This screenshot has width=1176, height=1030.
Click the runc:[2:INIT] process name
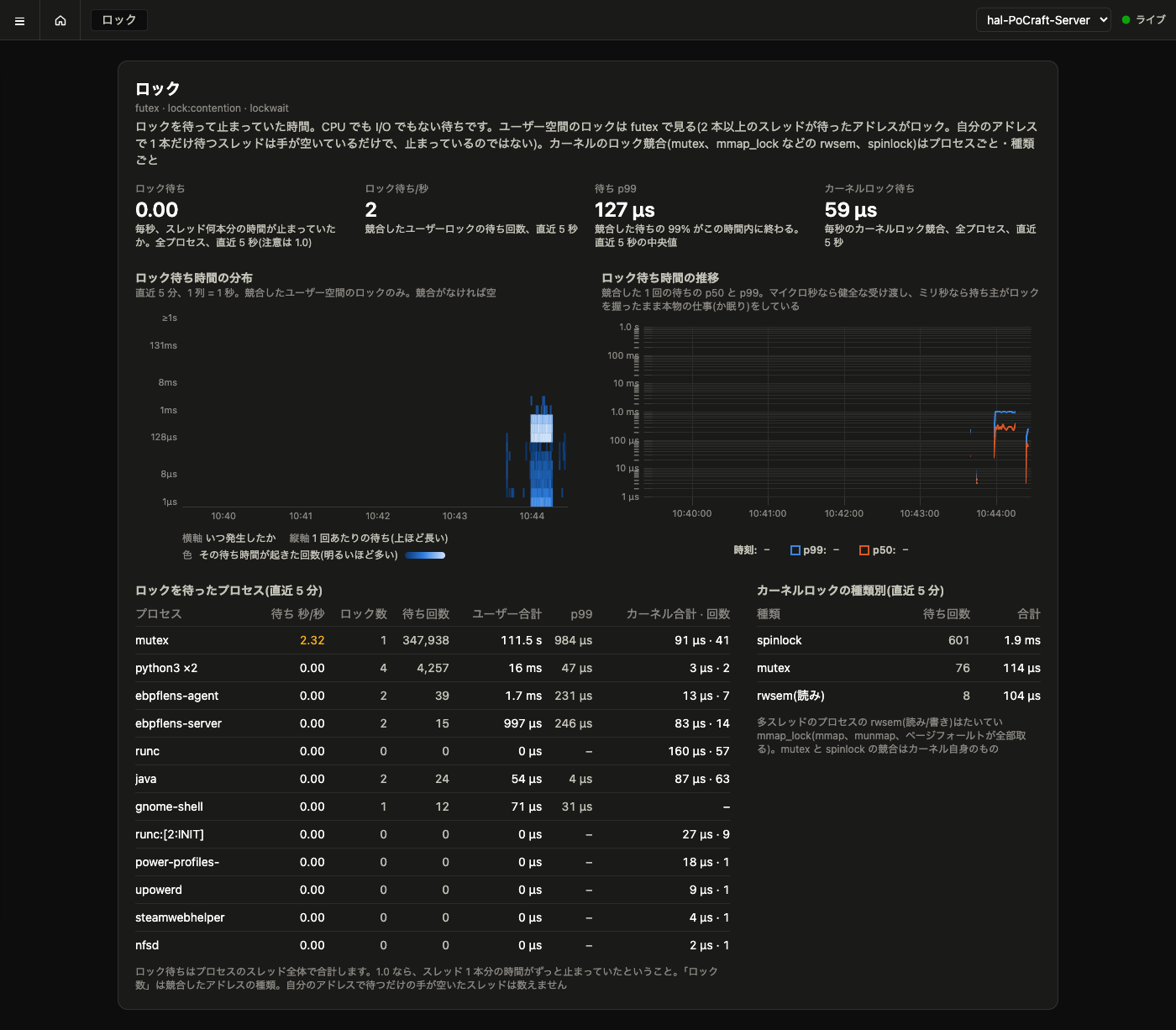click(170, 834)
